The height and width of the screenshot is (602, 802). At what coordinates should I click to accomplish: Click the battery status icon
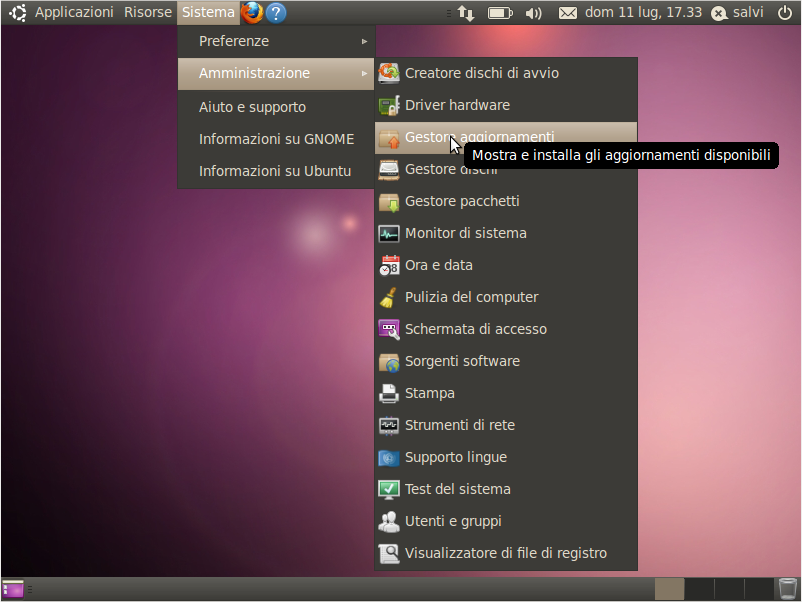click(500, 13)
